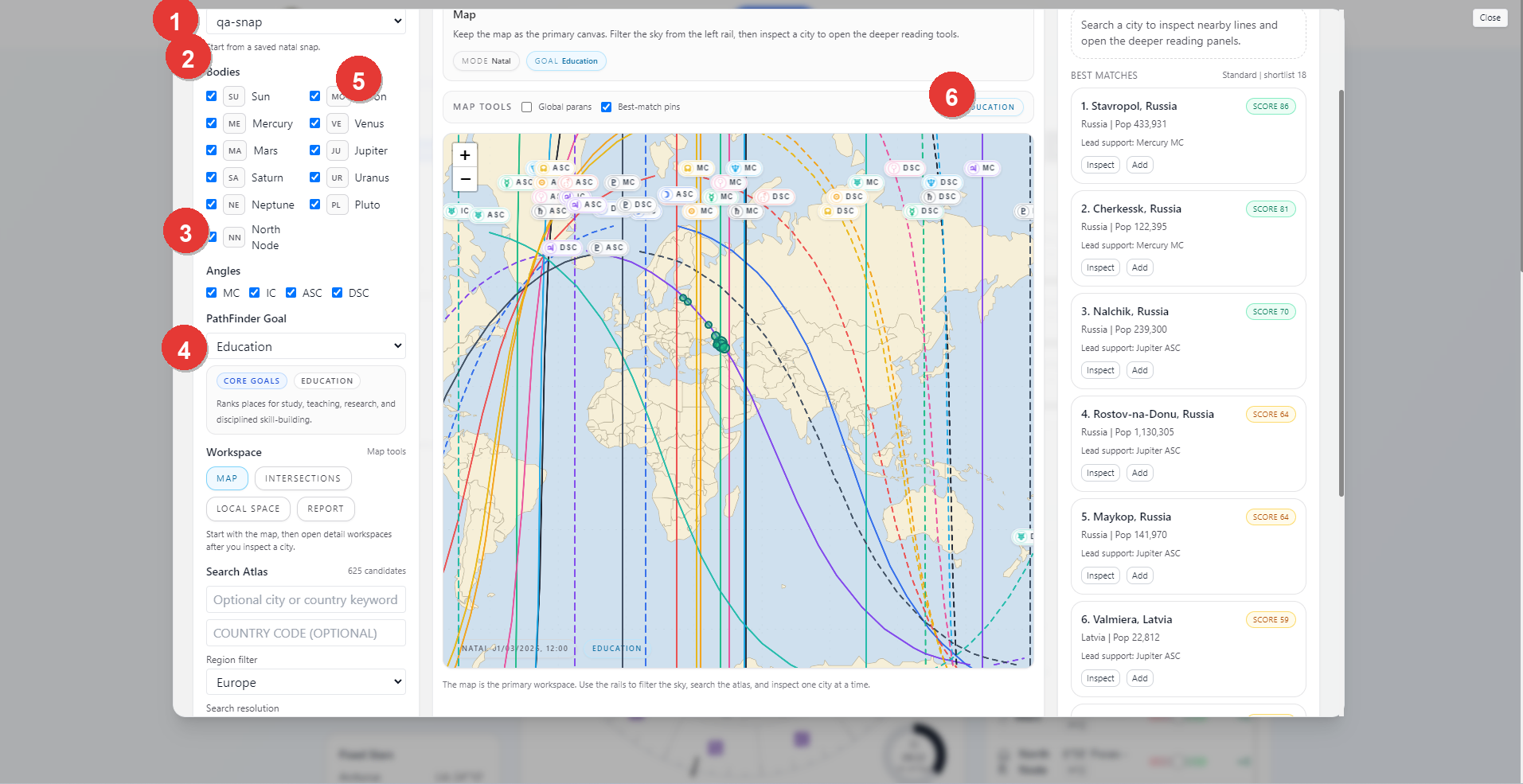Click the city or country keyword field
Viewport: 1523px width, 784px height.
tap(306, 599)
